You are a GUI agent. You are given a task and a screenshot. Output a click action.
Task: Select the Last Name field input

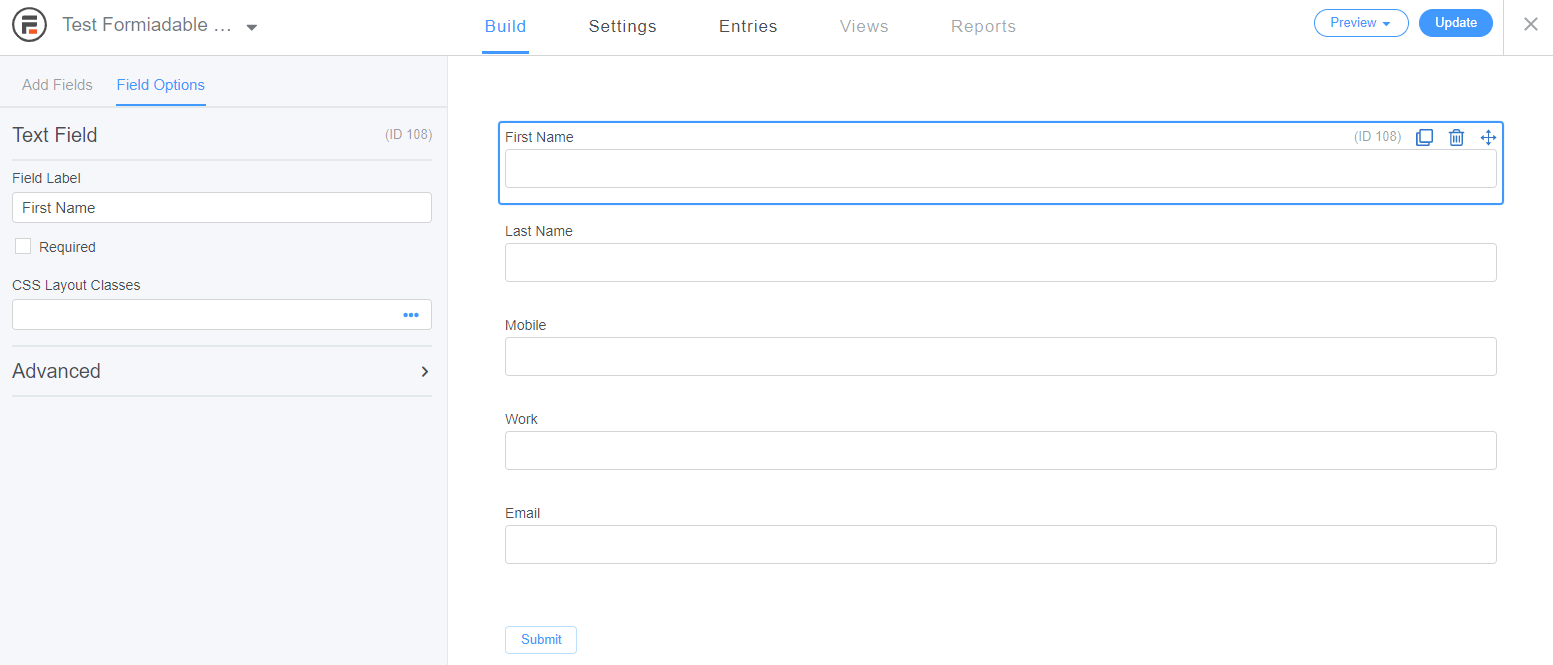coord(1000,262)
